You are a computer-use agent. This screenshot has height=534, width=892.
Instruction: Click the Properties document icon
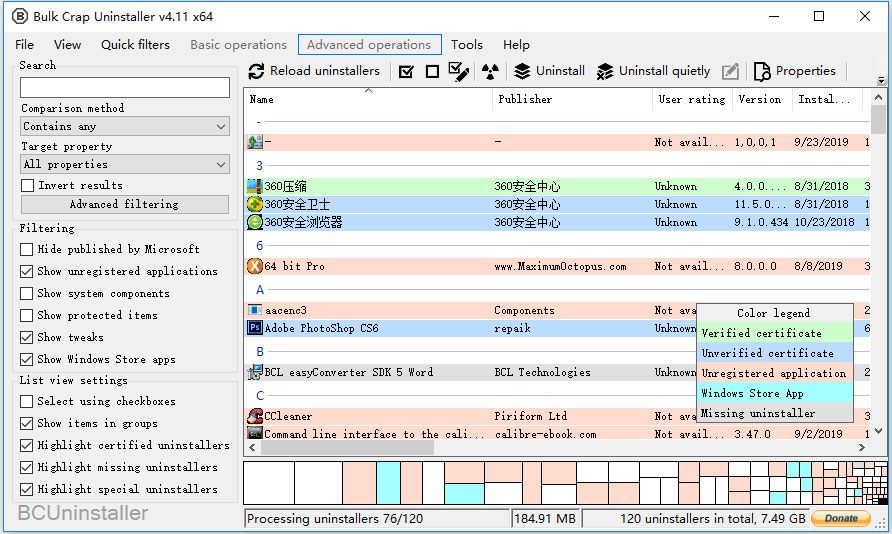click(762, 72)
